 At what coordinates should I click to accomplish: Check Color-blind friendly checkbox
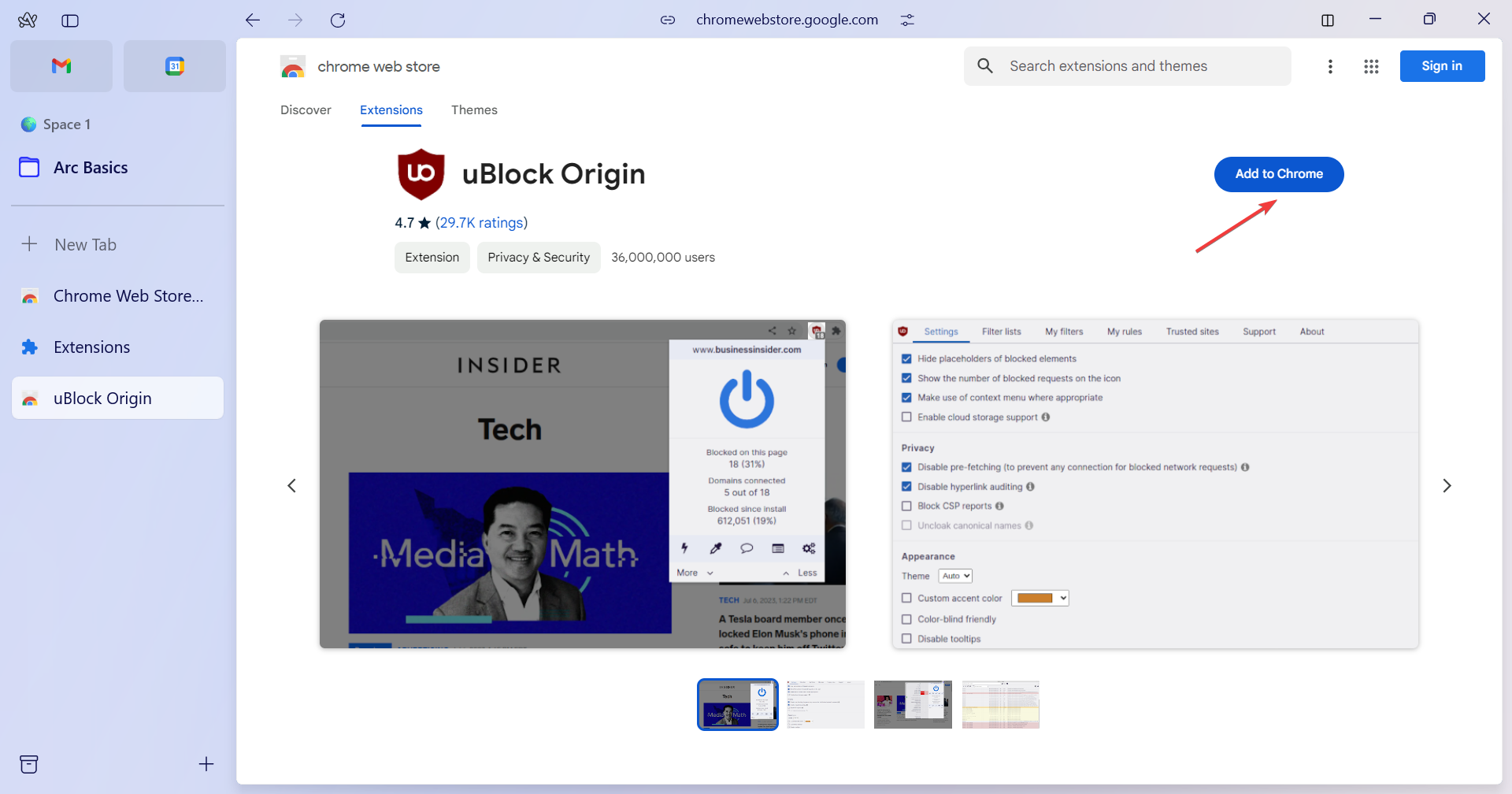point(906,619)
